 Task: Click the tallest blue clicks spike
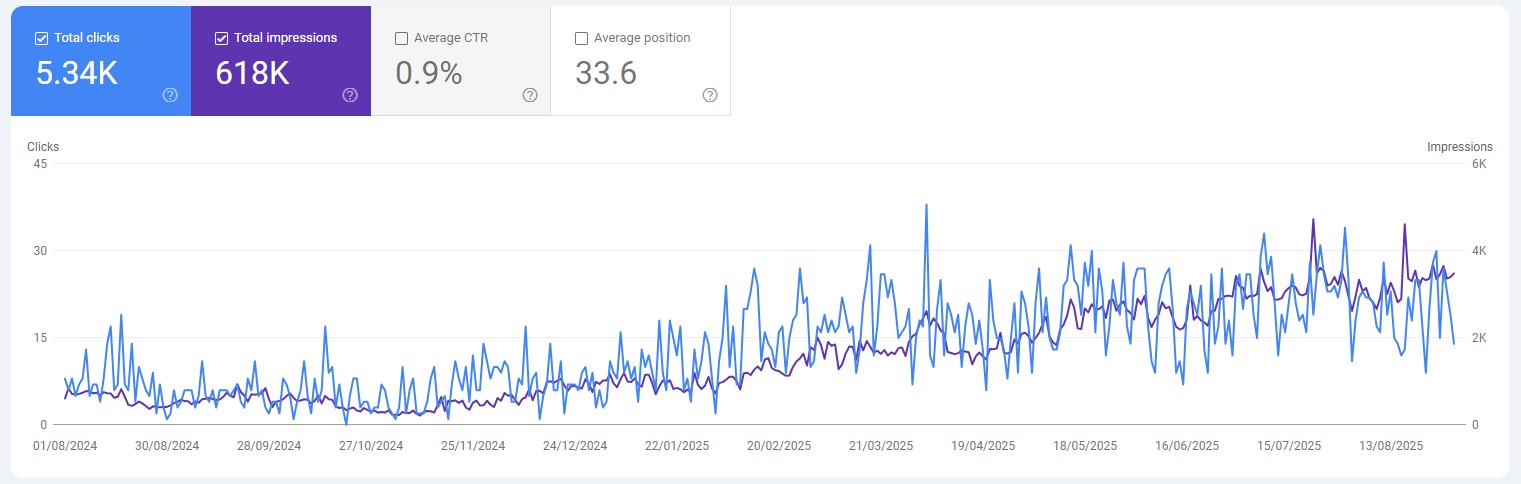click(x=926, y=205)
